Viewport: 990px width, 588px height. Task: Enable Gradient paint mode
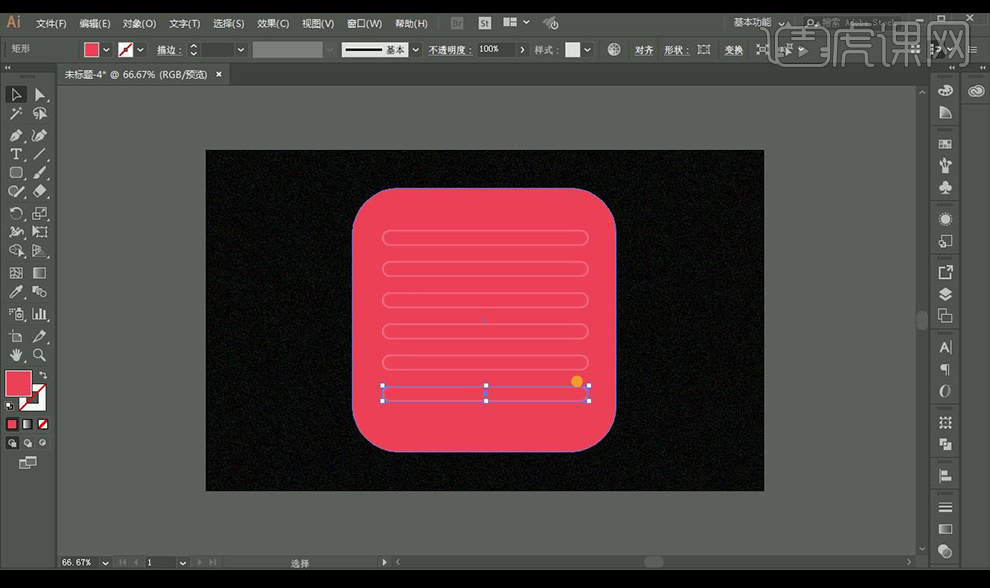[x=28, y=424]
